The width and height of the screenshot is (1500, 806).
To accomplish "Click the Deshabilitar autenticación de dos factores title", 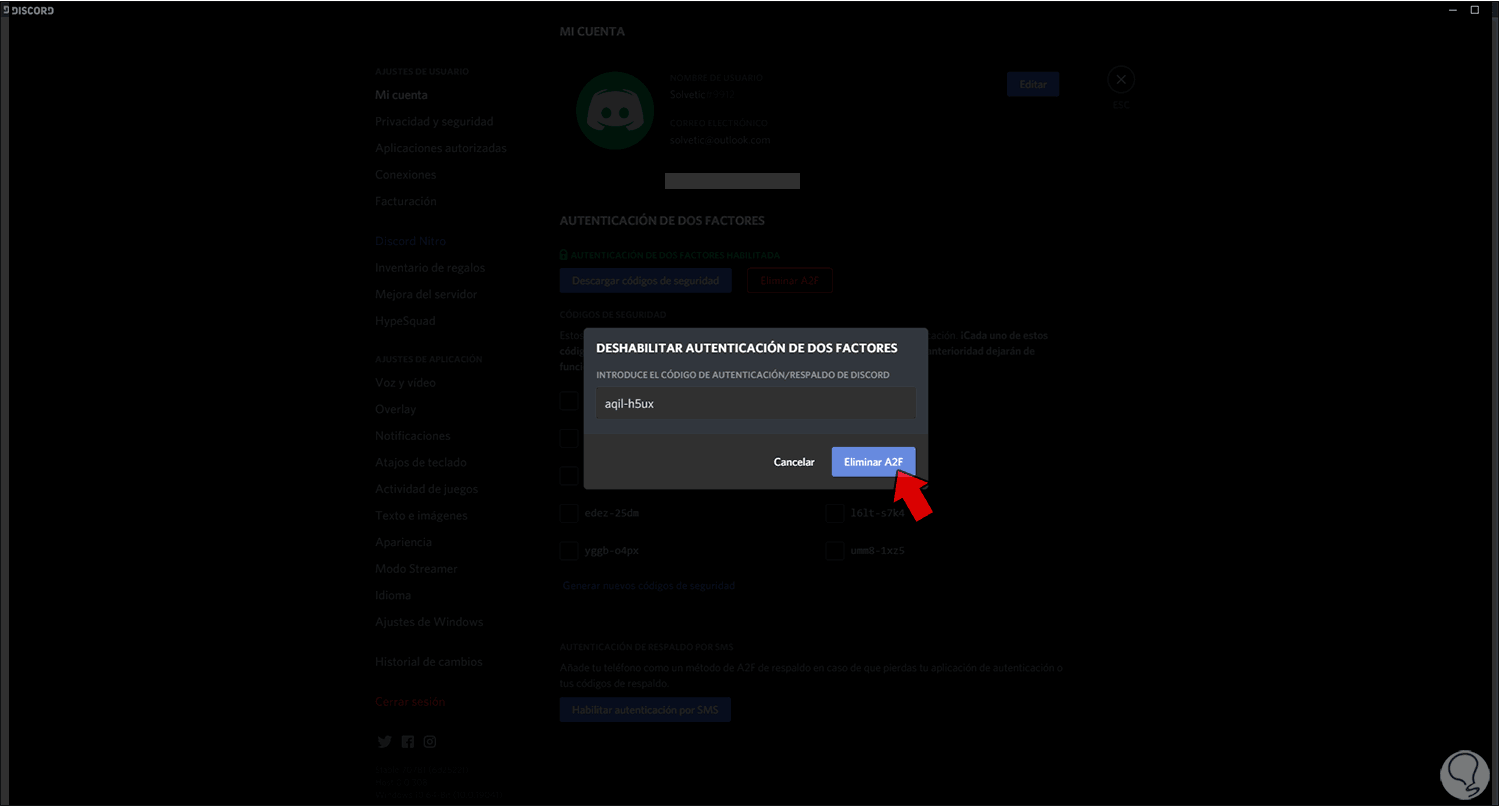I will tap(746, 348).
